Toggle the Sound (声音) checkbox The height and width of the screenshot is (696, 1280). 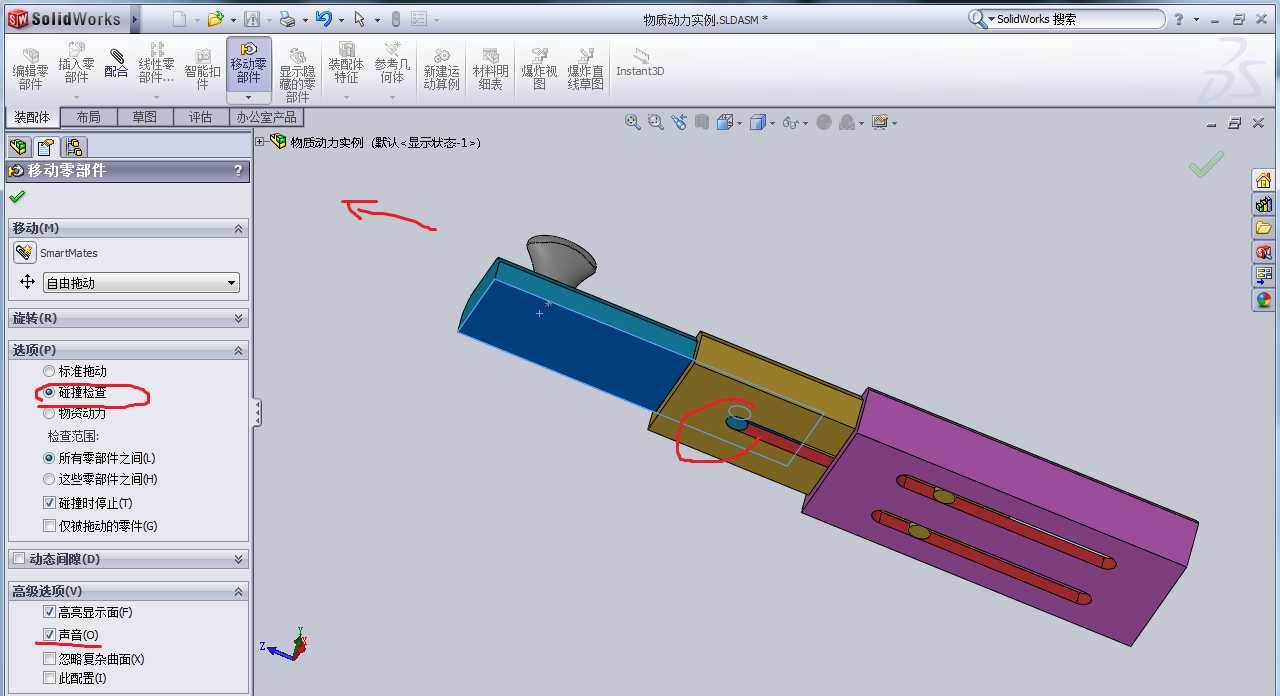coord(50,635)
